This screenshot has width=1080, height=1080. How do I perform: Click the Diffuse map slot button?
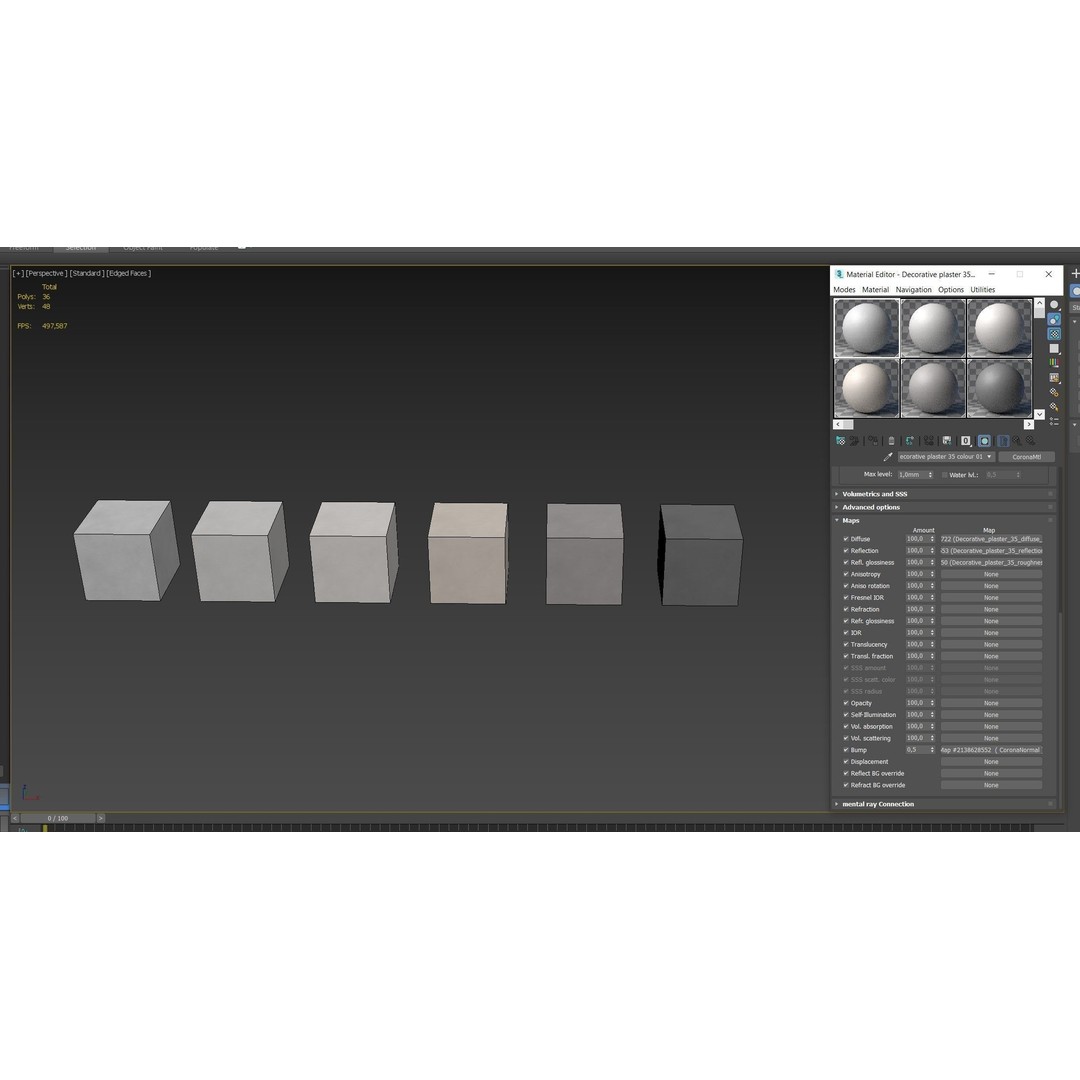point(990,538)
